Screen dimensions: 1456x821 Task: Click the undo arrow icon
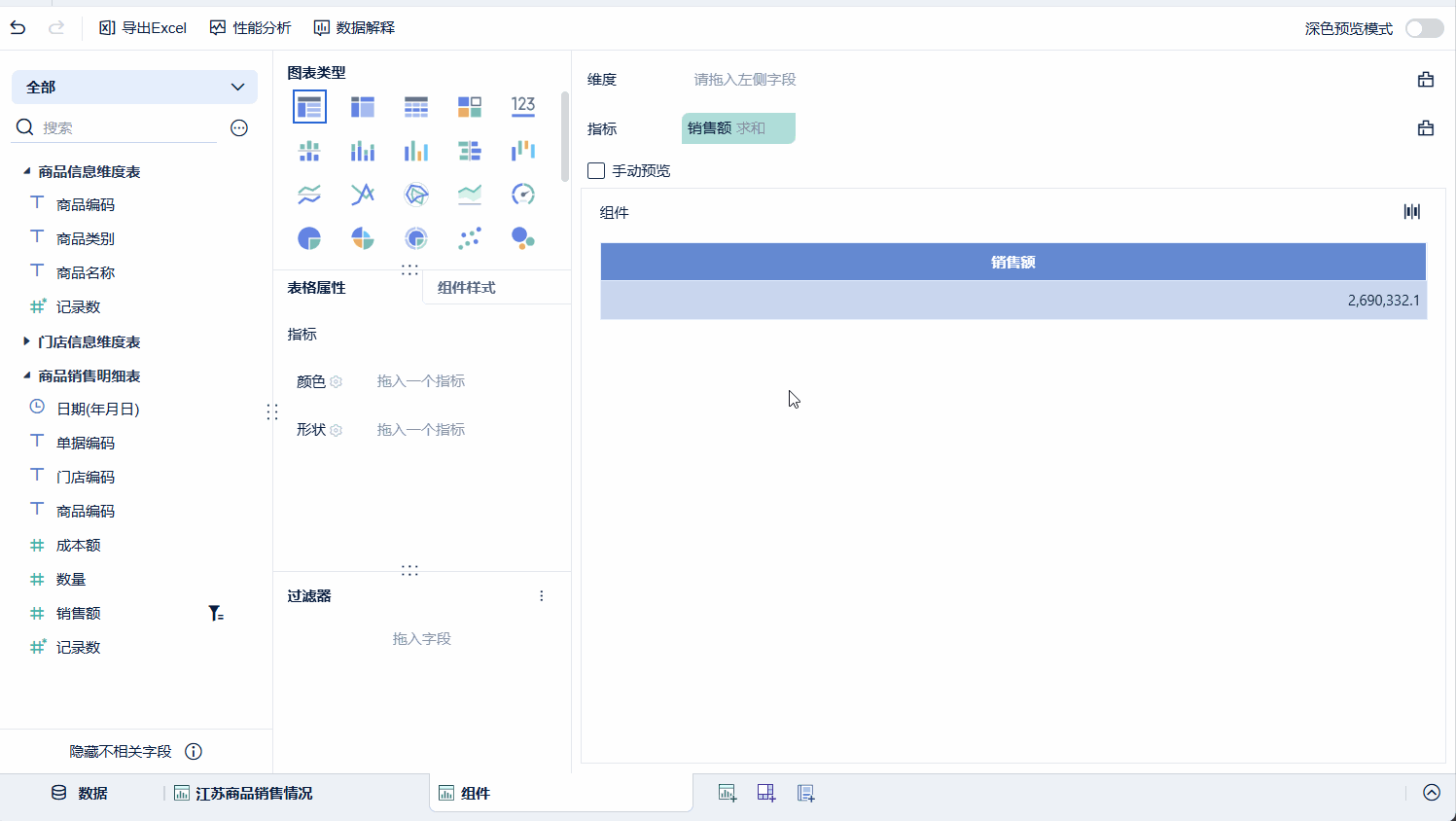pyautogui.click(x=18, y=28)
